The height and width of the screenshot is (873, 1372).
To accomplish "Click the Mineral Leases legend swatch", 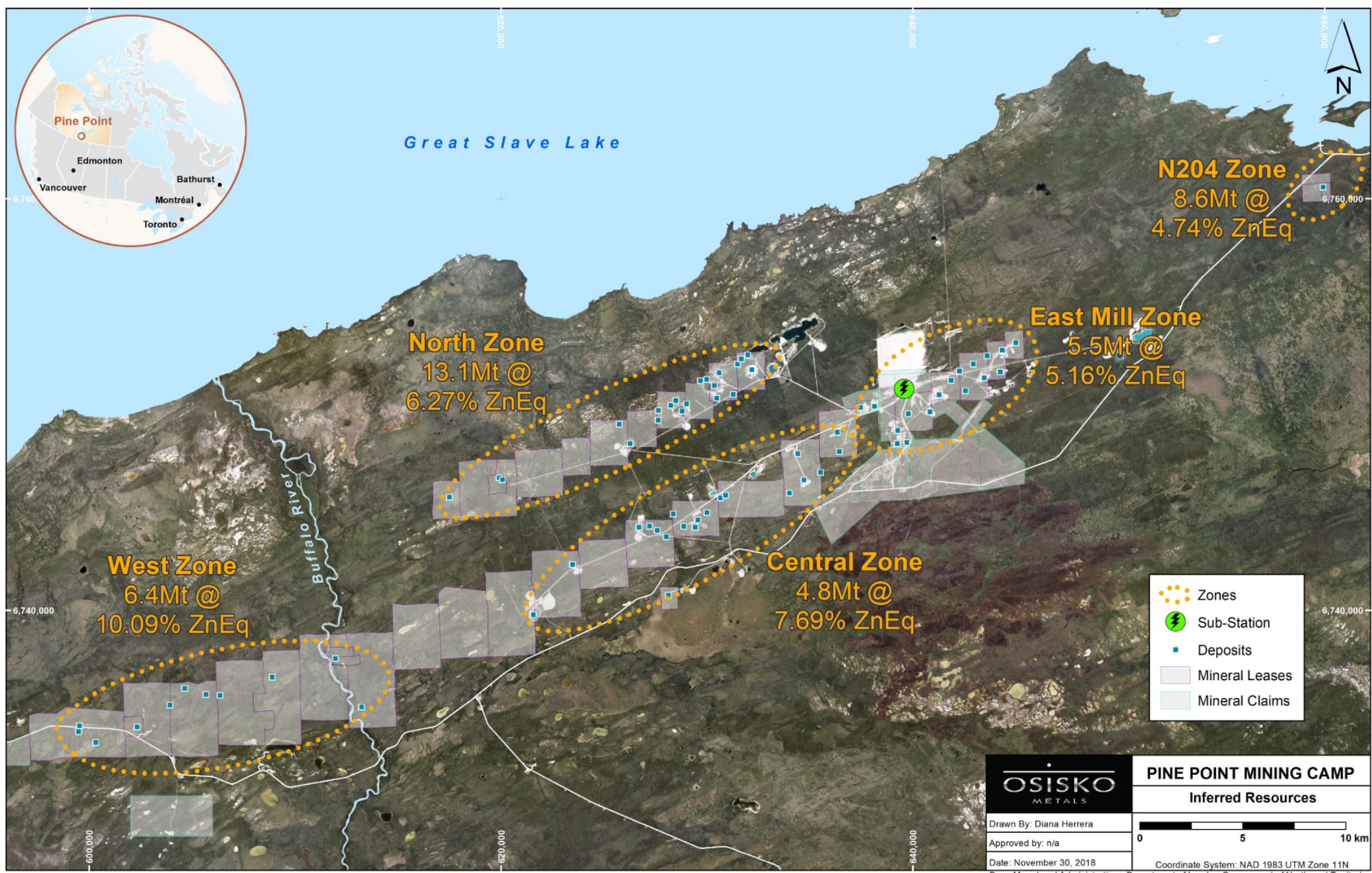I will [x=1174, y=675].
